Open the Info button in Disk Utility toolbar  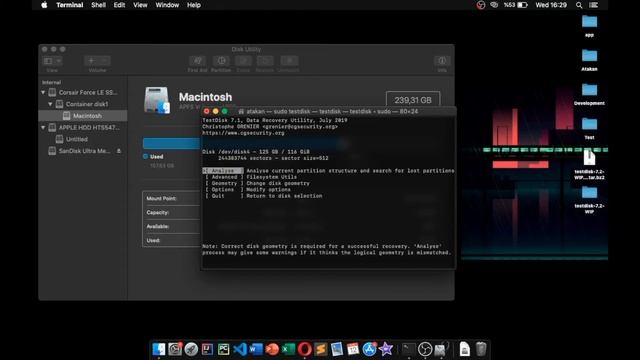point(442,61)
